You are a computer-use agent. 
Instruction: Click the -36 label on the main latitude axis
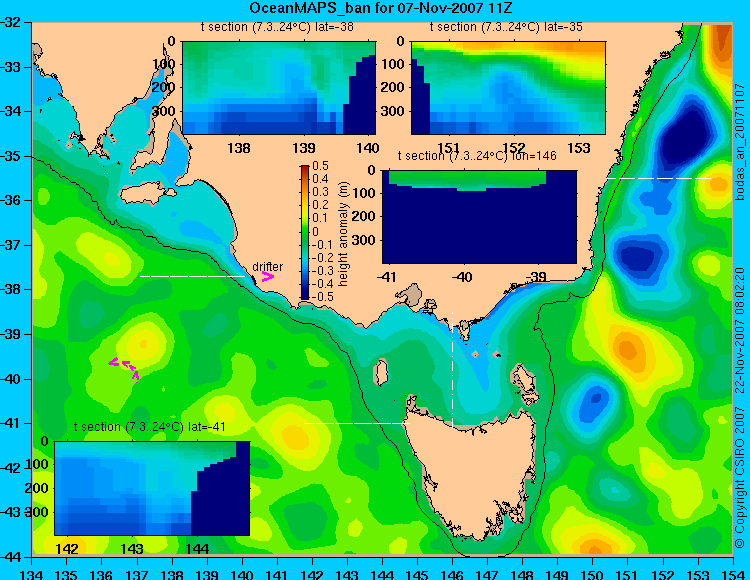point(11,200)
